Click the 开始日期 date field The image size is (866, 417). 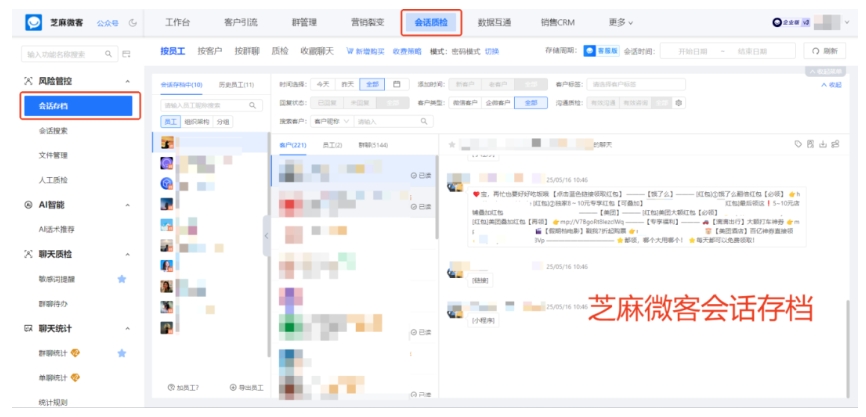[693, 51]
